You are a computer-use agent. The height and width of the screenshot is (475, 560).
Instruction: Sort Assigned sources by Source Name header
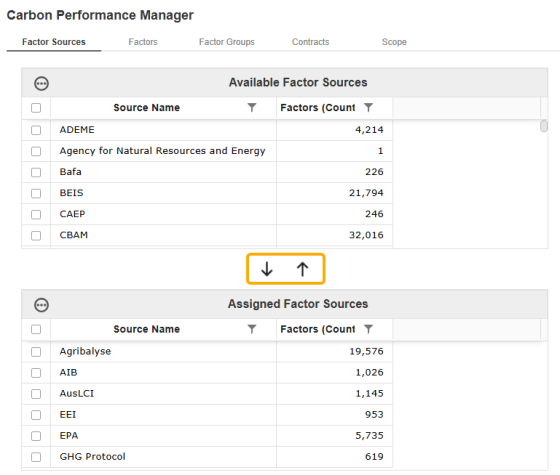[146, 329]
